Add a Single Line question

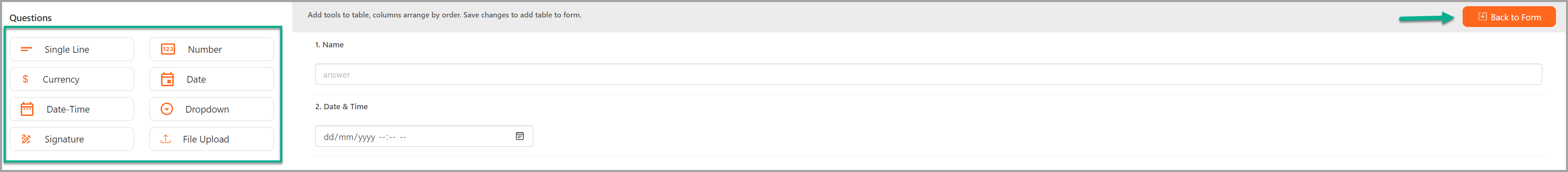(x=72, y=49)
